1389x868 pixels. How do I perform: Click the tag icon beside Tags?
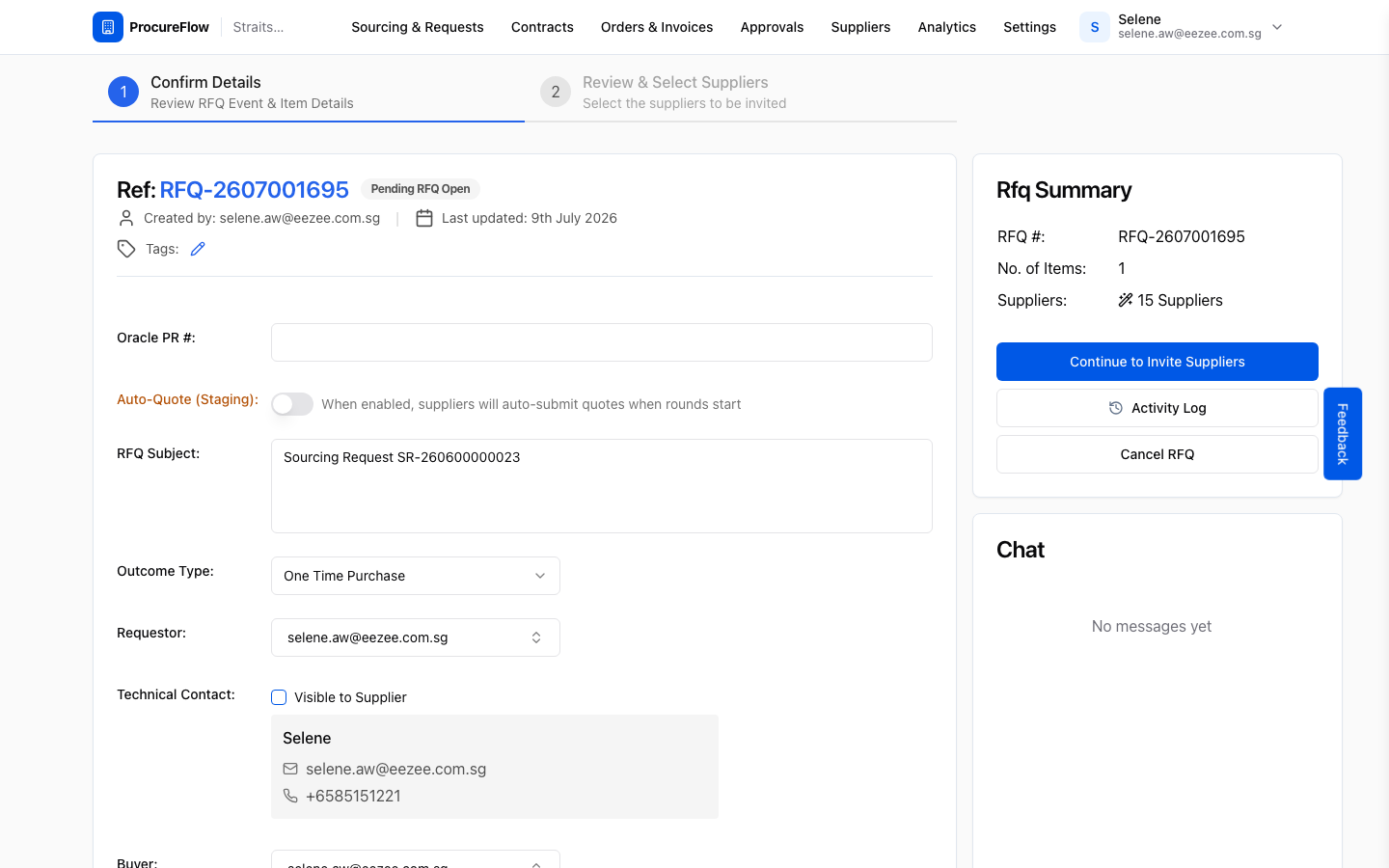(126, 249)
